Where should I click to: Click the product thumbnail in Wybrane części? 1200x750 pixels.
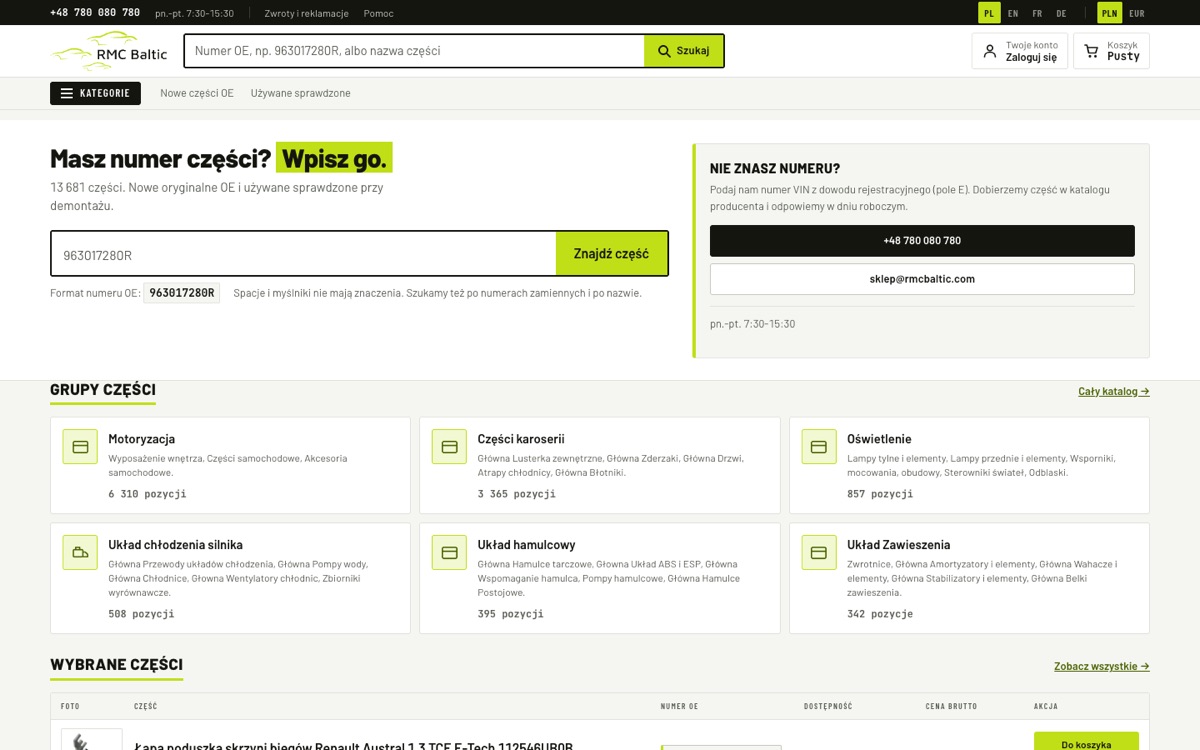(x=92, y=740)
